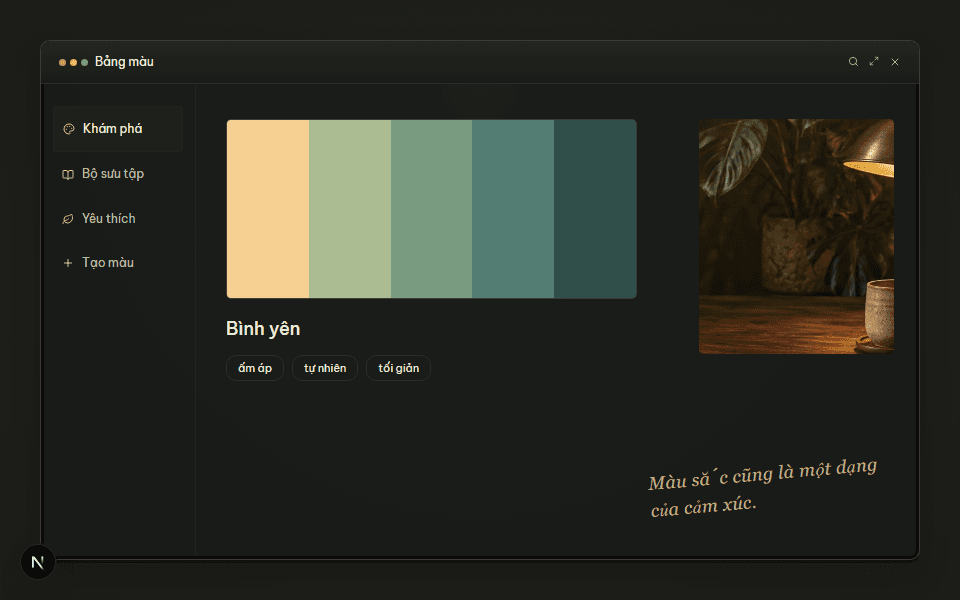Pick the dark teal swatch
Viewport: 960px width, 600px height.
(x=595, y=209)
